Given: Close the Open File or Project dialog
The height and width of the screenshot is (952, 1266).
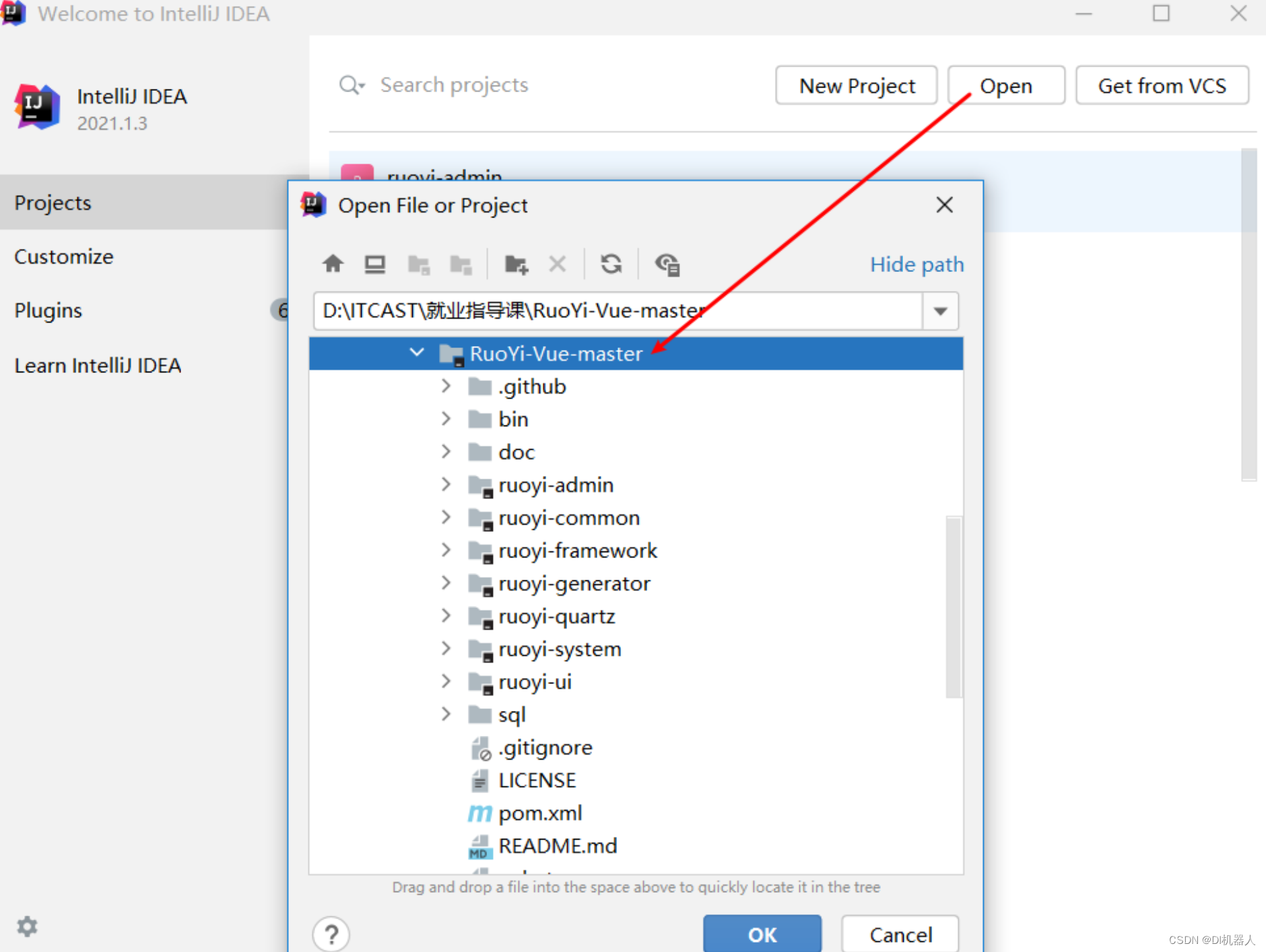Looking at the screenshot, I should [944, 205].
